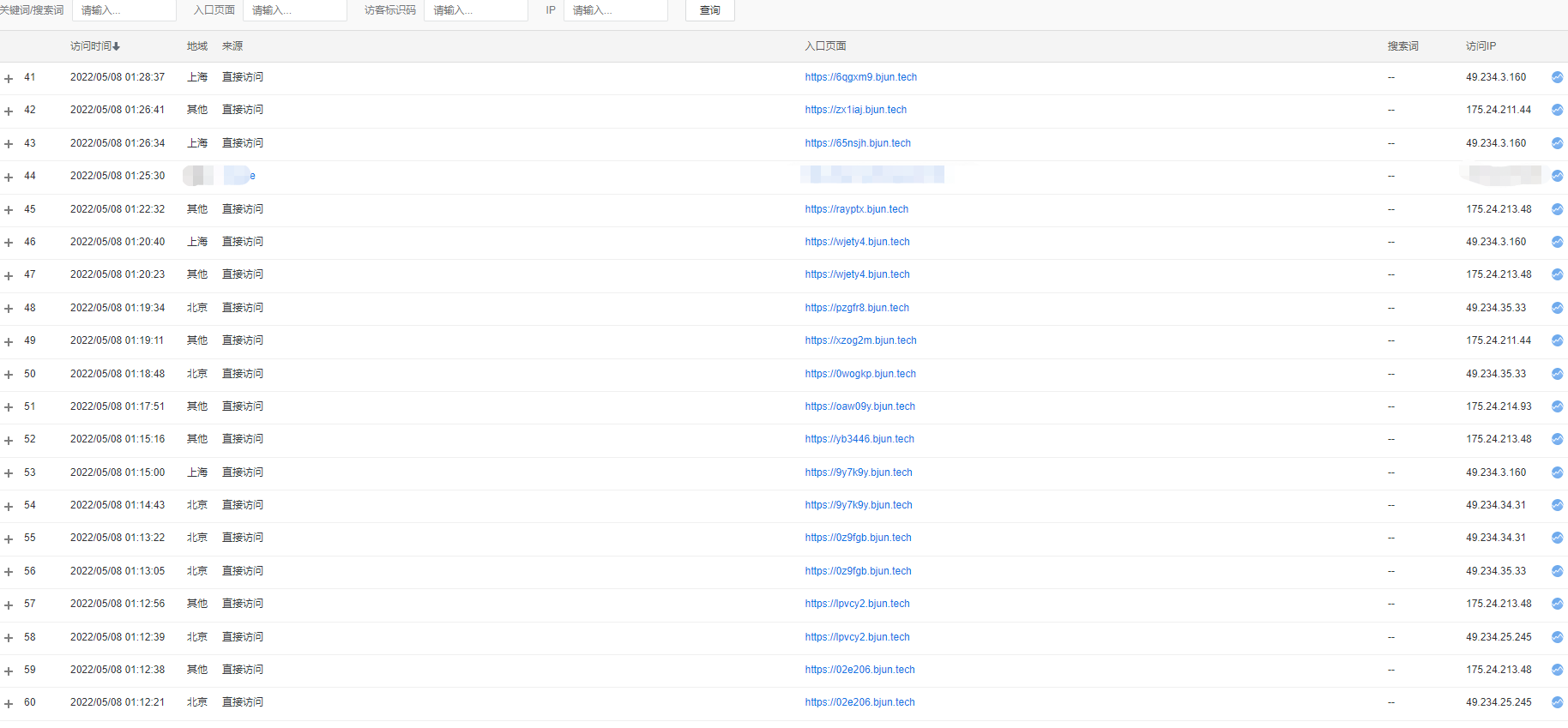The height and width of the screenshot is (728, 1568).
Task: Open the trend icon in row 43
Action: 1557,143
